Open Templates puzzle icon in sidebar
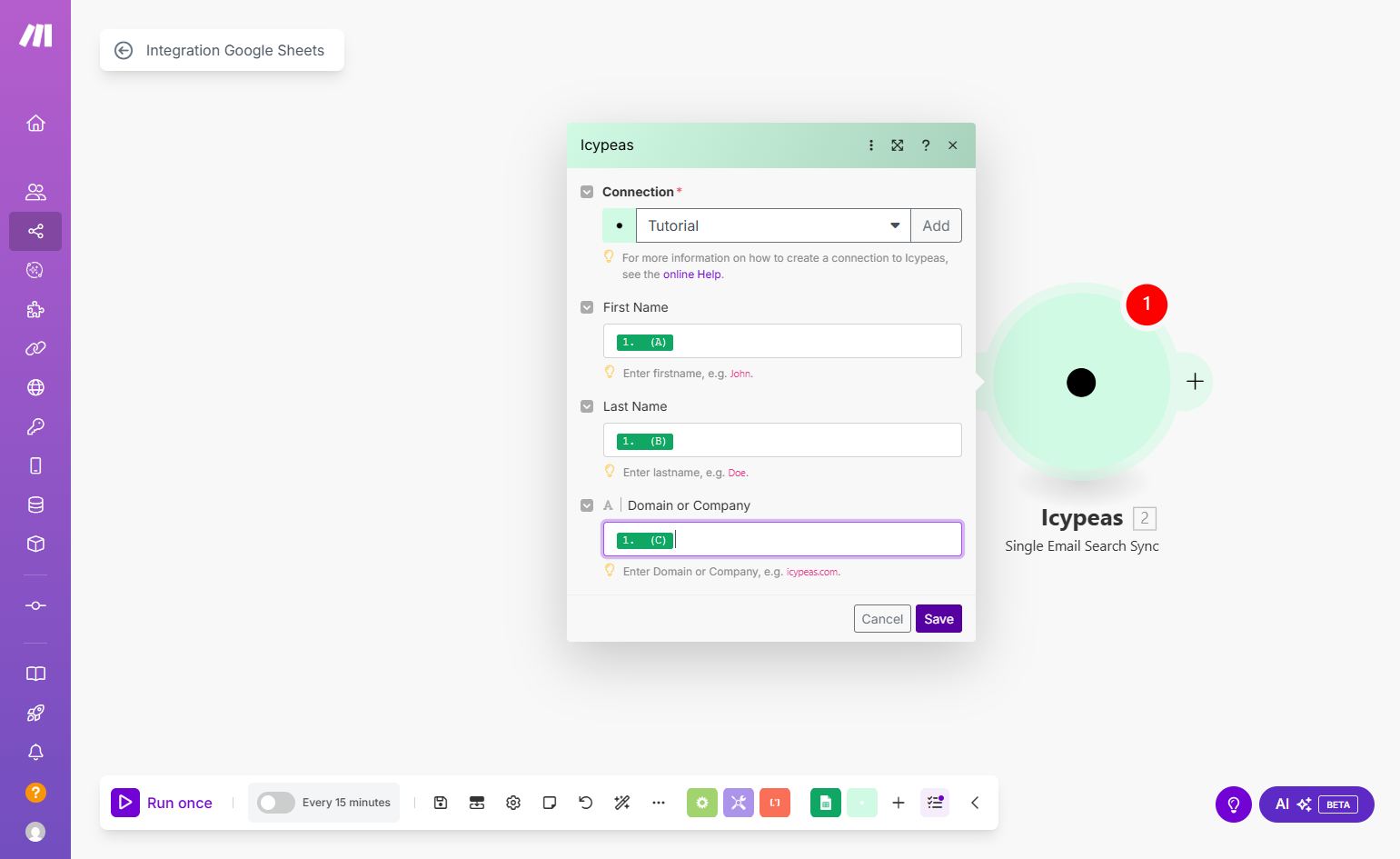The image size is (1400, 859). 35,309
